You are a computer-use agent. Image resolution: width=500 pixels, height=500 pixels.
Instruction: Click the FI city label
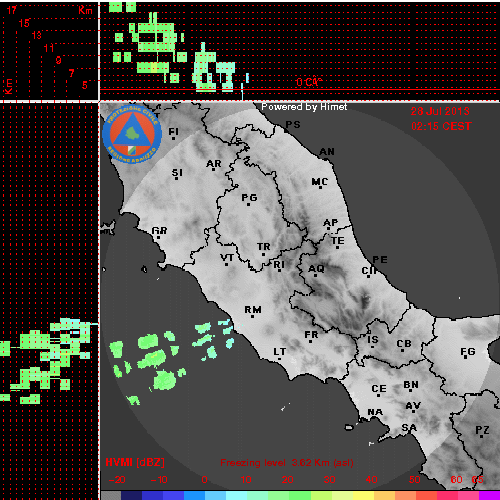pyautogui.click(x=173, y=132)
